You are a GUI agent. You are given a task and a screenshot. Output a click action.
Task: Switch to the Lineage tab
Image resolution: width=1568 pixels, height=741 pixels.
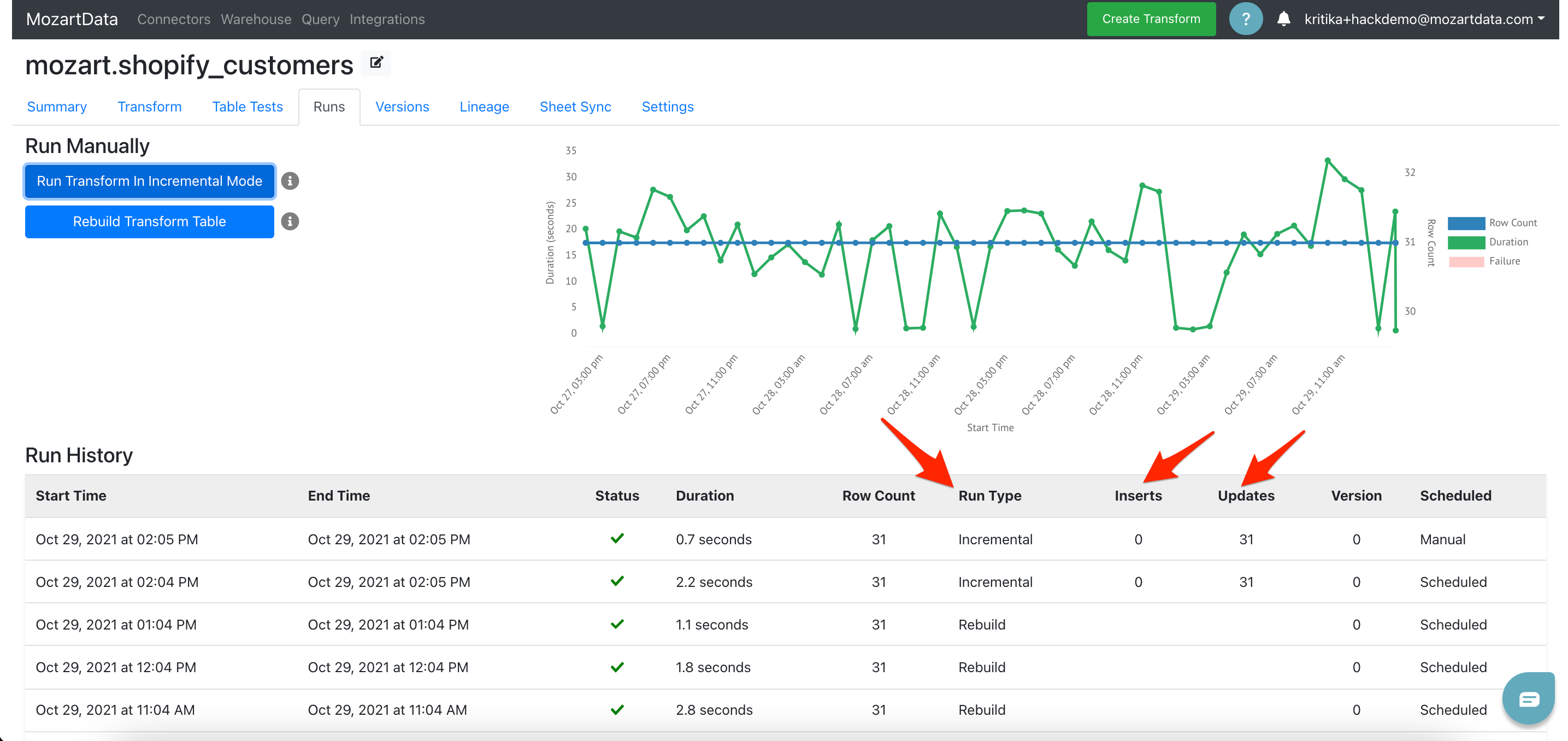tap(484, 107)
